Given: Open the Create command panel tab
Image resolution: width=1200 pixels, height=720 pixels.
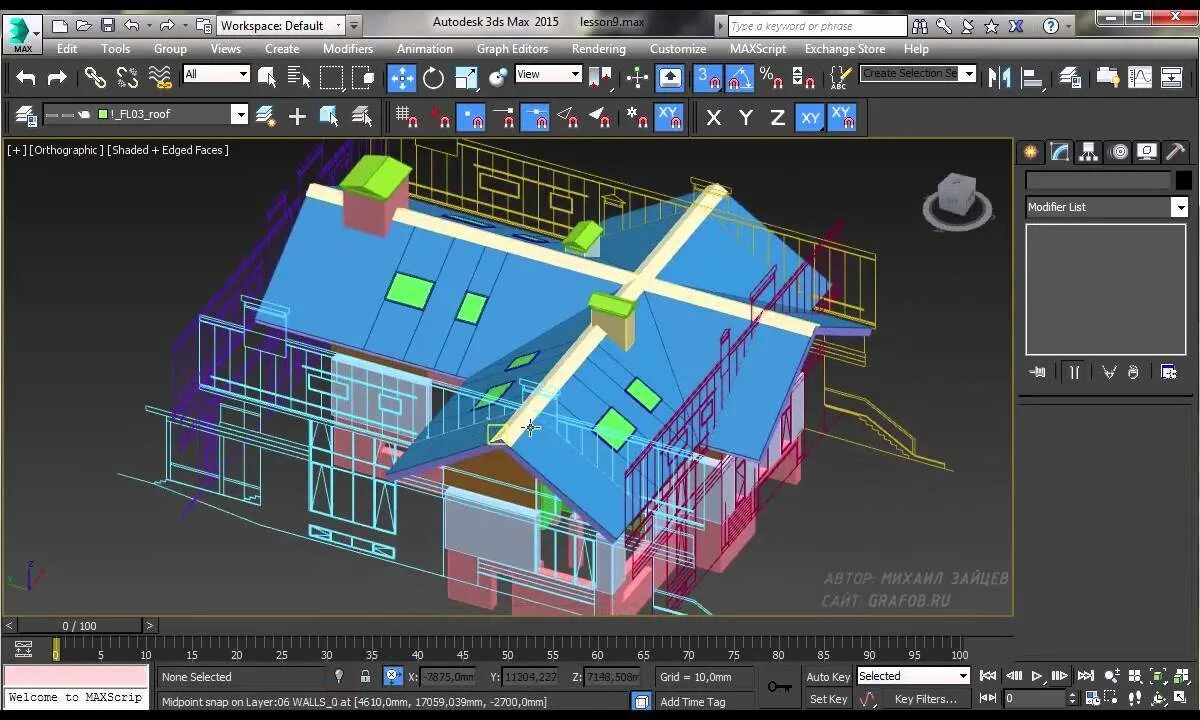Looking at the screenshot, I should [x=1031, y=152].
